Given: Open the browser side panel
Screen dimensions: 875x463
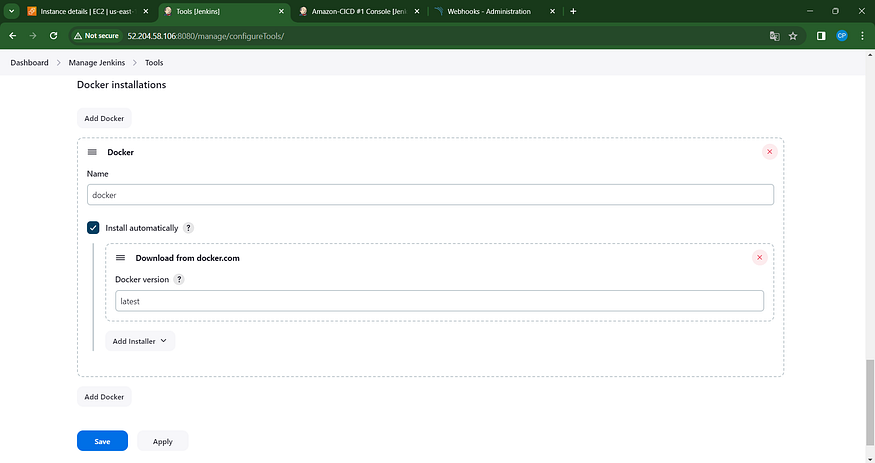Looking at the screenshot, I should pos(821,36).
